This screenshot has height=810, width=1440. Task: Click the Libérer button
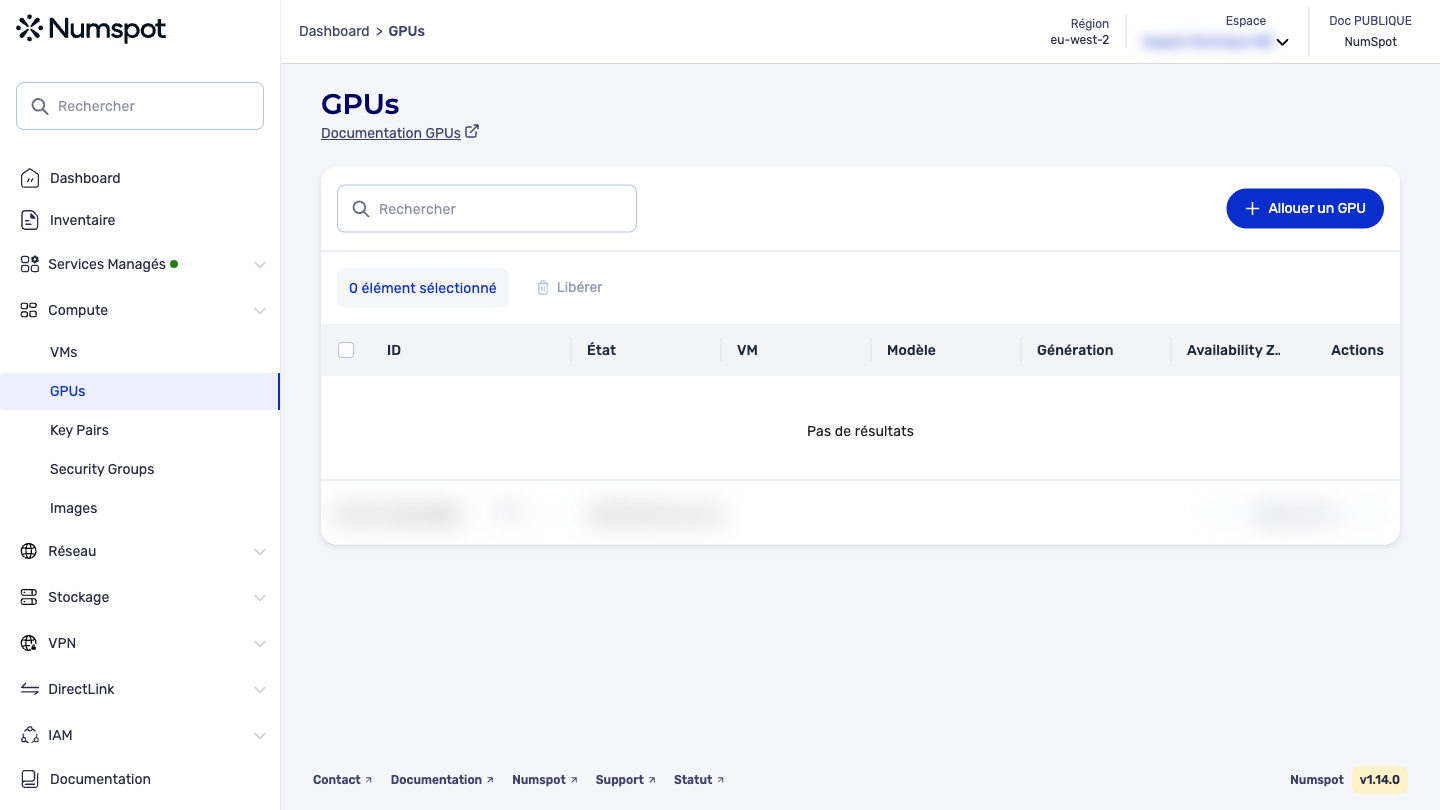pos(569,287)
